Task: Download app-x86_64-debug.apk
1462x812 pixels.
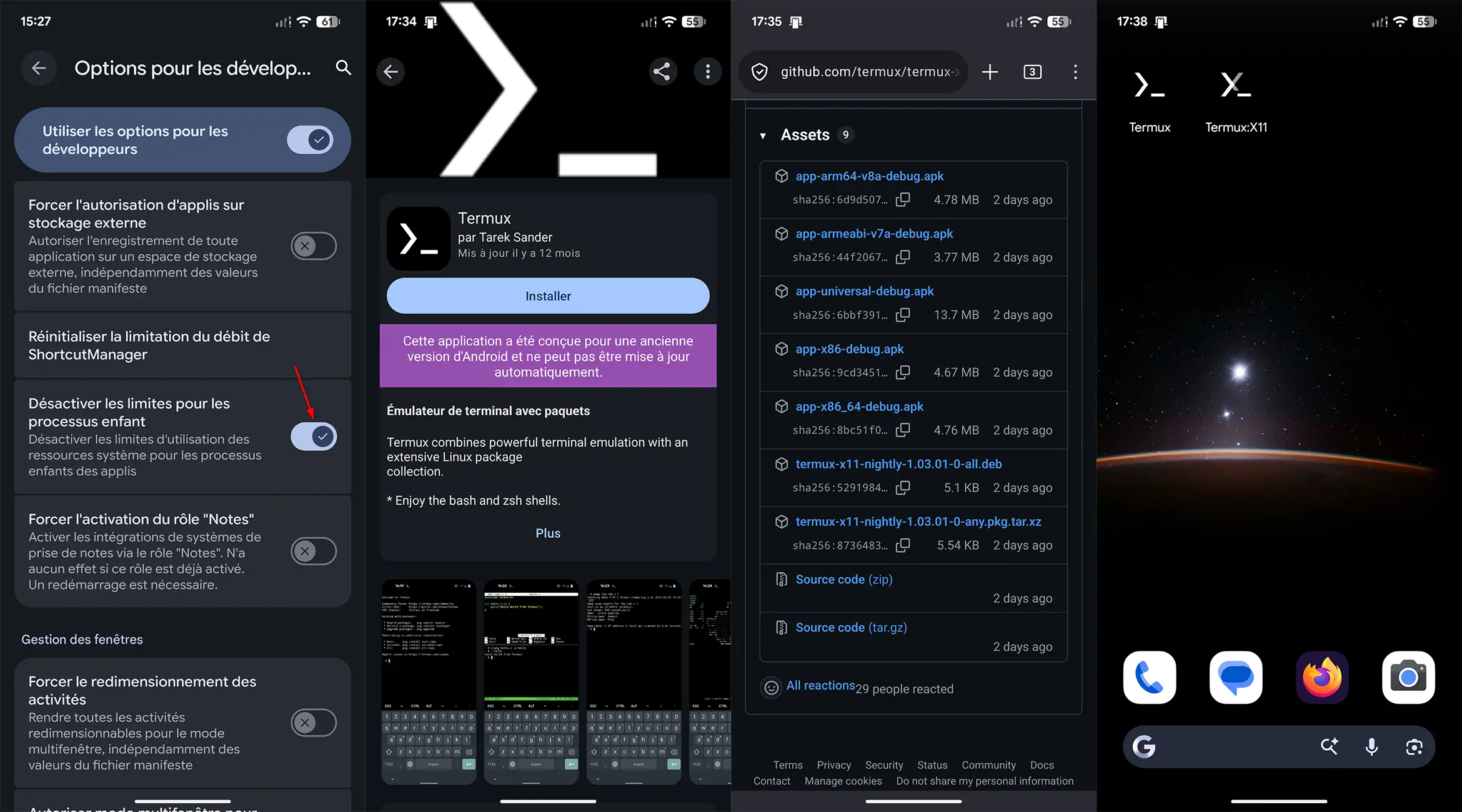Action: [859, 407]
